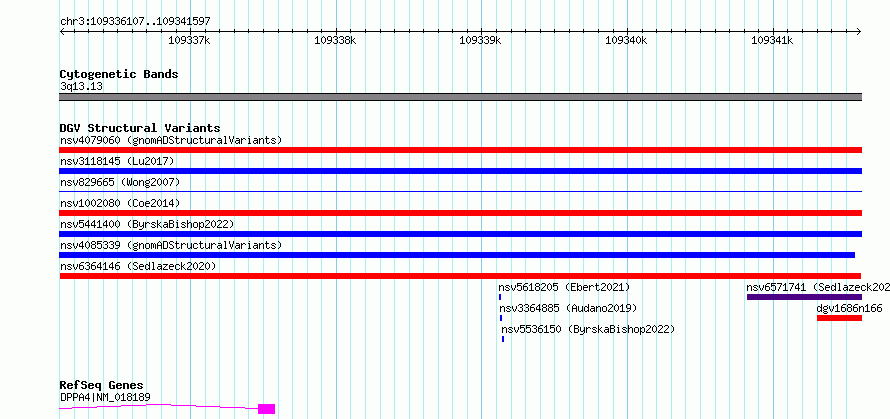Open the nsv3118145 (Lu2017) variant label
The height and width of the screenshot is (419, 890).
117,161
